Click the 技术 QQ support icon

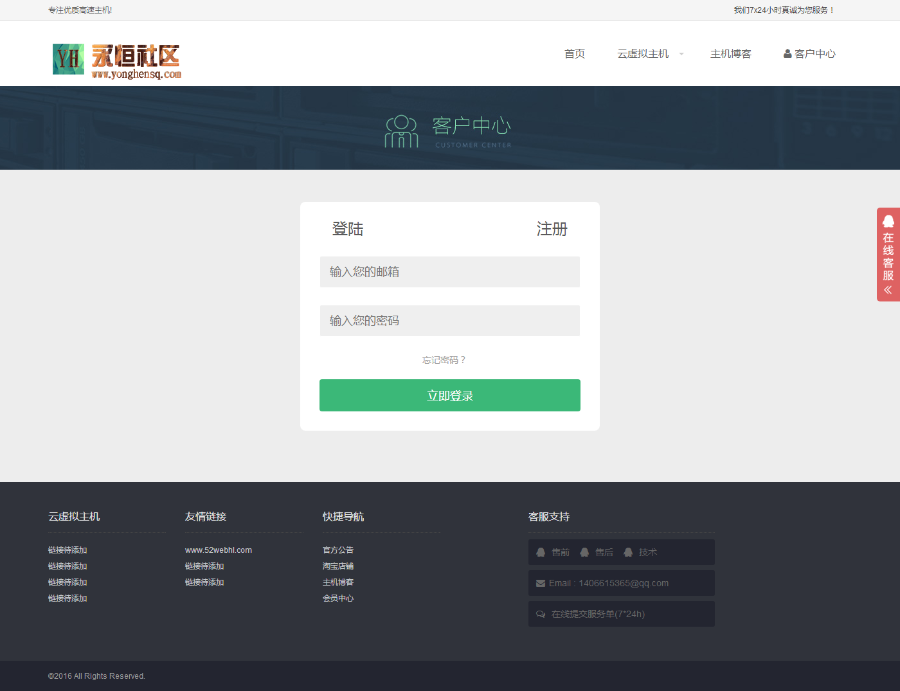click(x=628, y=552)
